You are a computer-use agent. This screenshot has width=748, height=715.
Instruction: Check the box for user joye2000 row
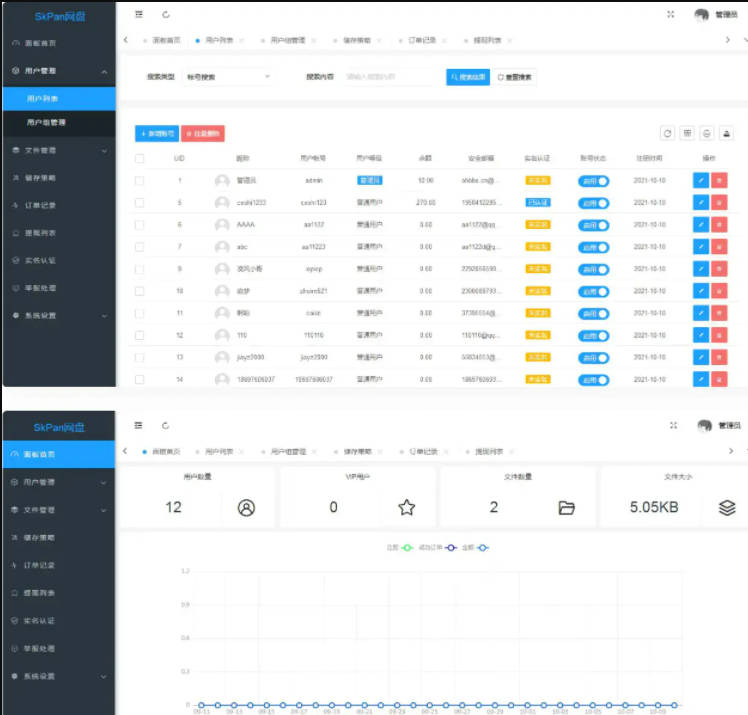click(x=139, y=357)
